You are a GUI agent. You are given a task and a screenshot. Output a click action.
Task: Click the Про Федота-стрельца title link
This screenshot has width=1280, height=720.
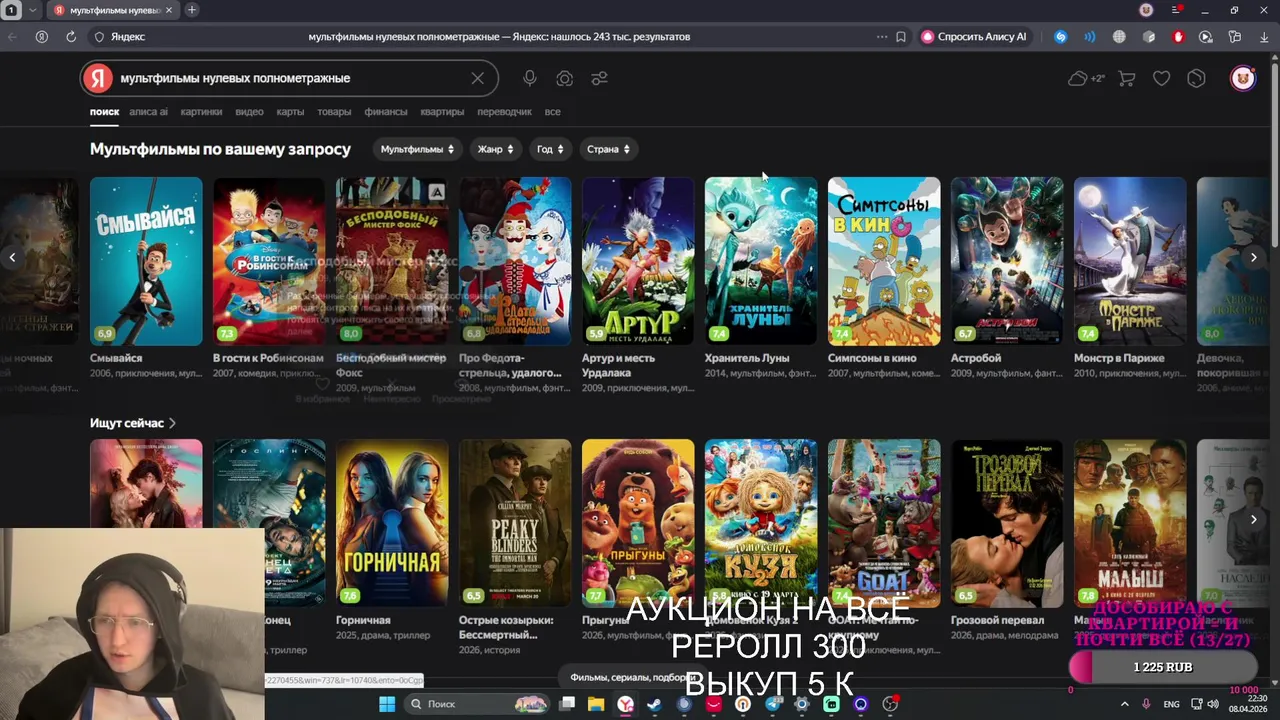510,365
